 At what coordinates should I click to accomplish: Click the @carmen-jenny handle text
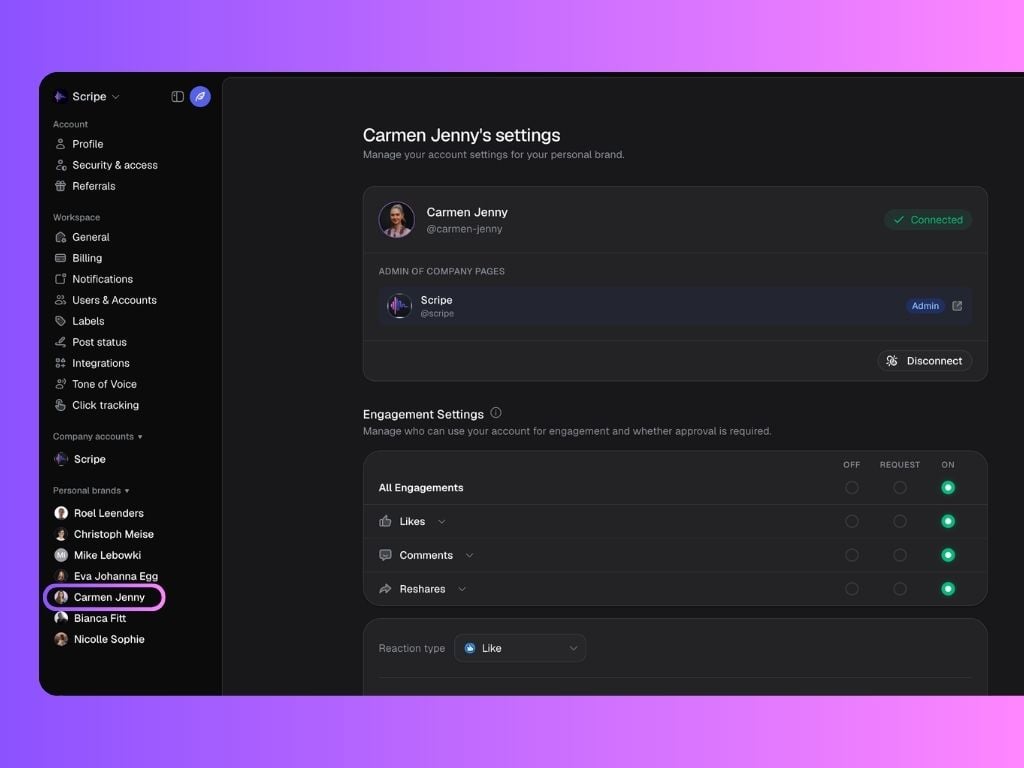click(464, 229)
